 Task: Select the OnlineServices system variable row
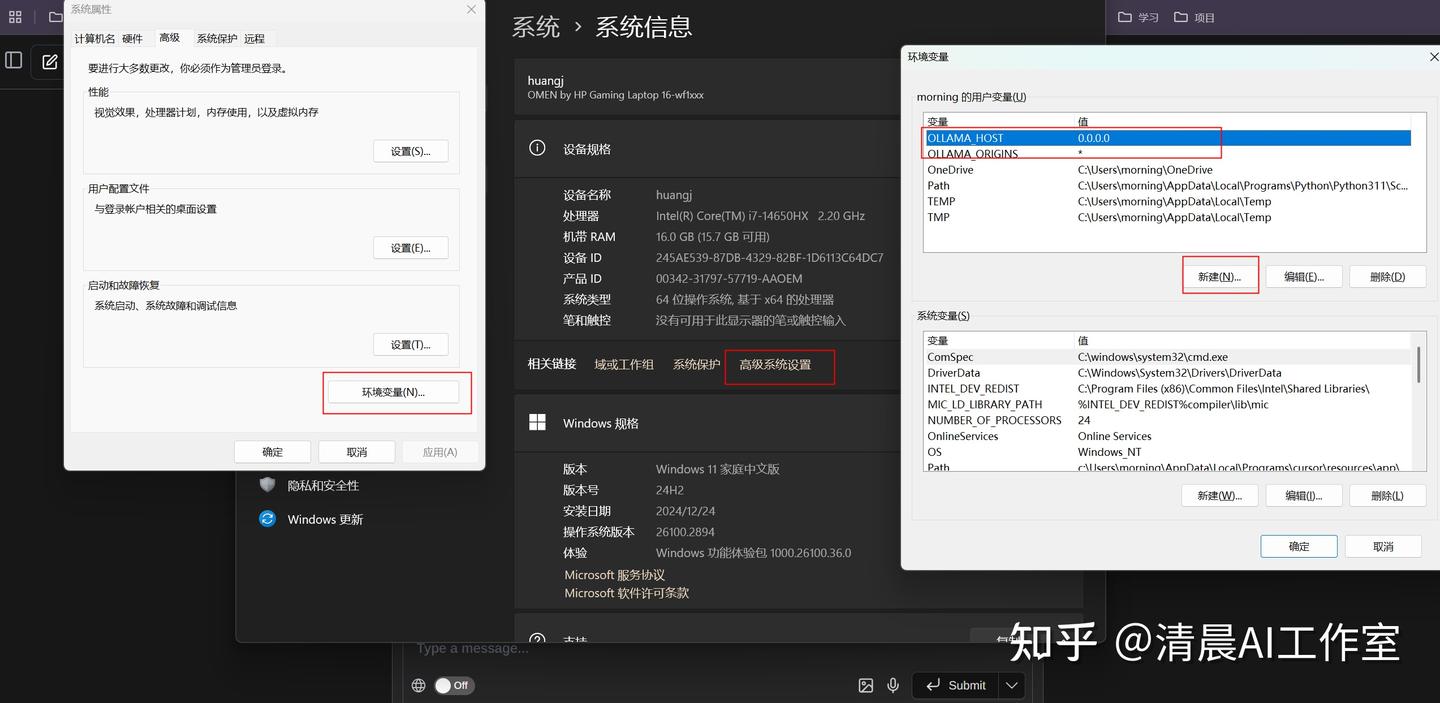tap(1168, 436)
